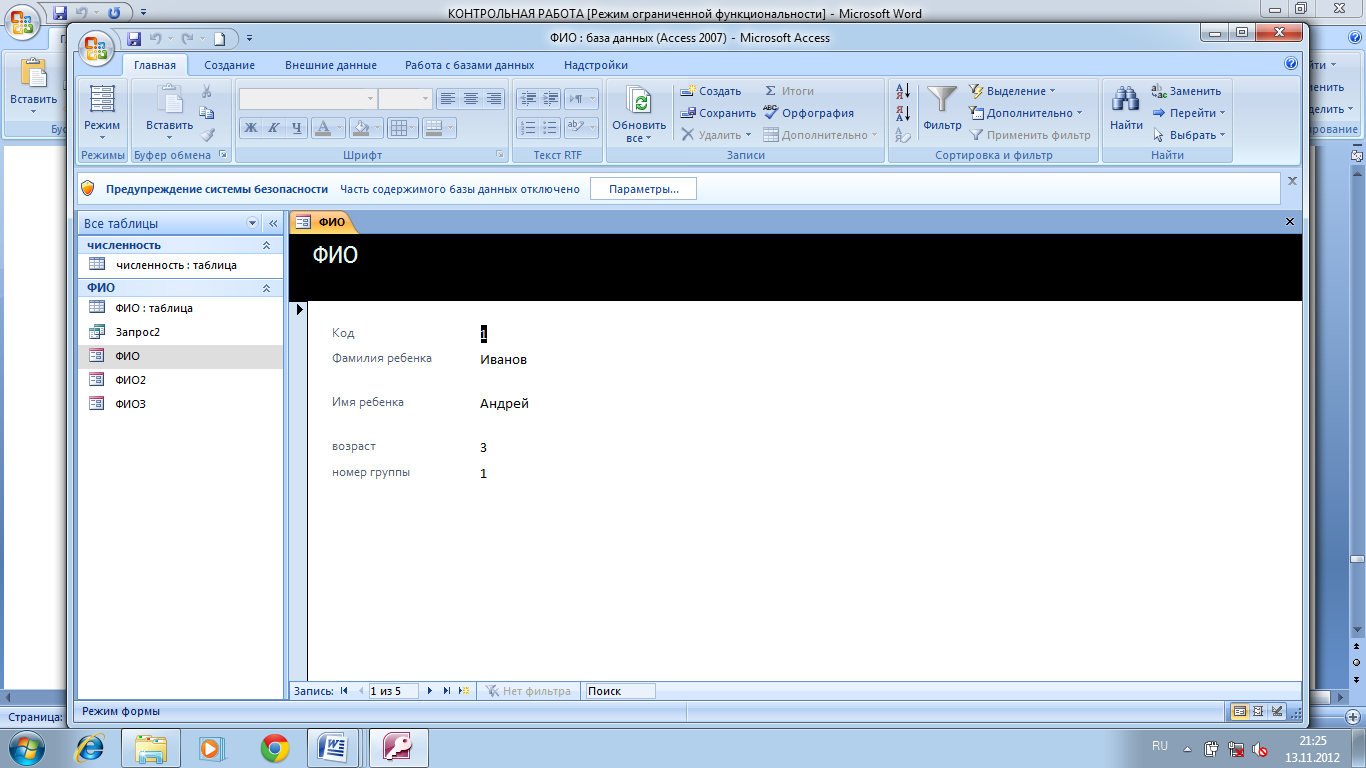1366x768 pixels.
Task: Open Дополнительно filter options dropdown
Action: pyautogui.click(x=1027, y=113)
